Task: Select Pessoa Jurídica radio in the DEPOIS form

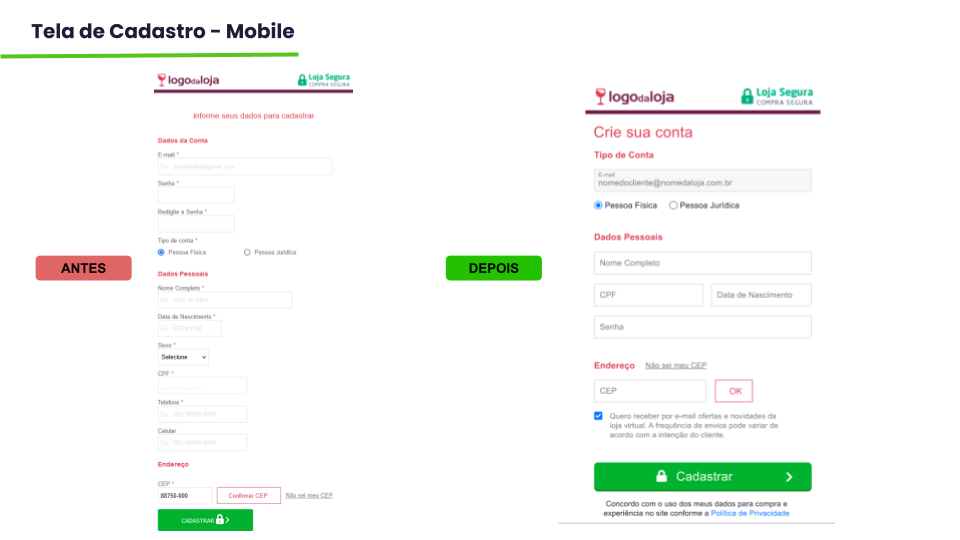Action: tap(673, 205)
